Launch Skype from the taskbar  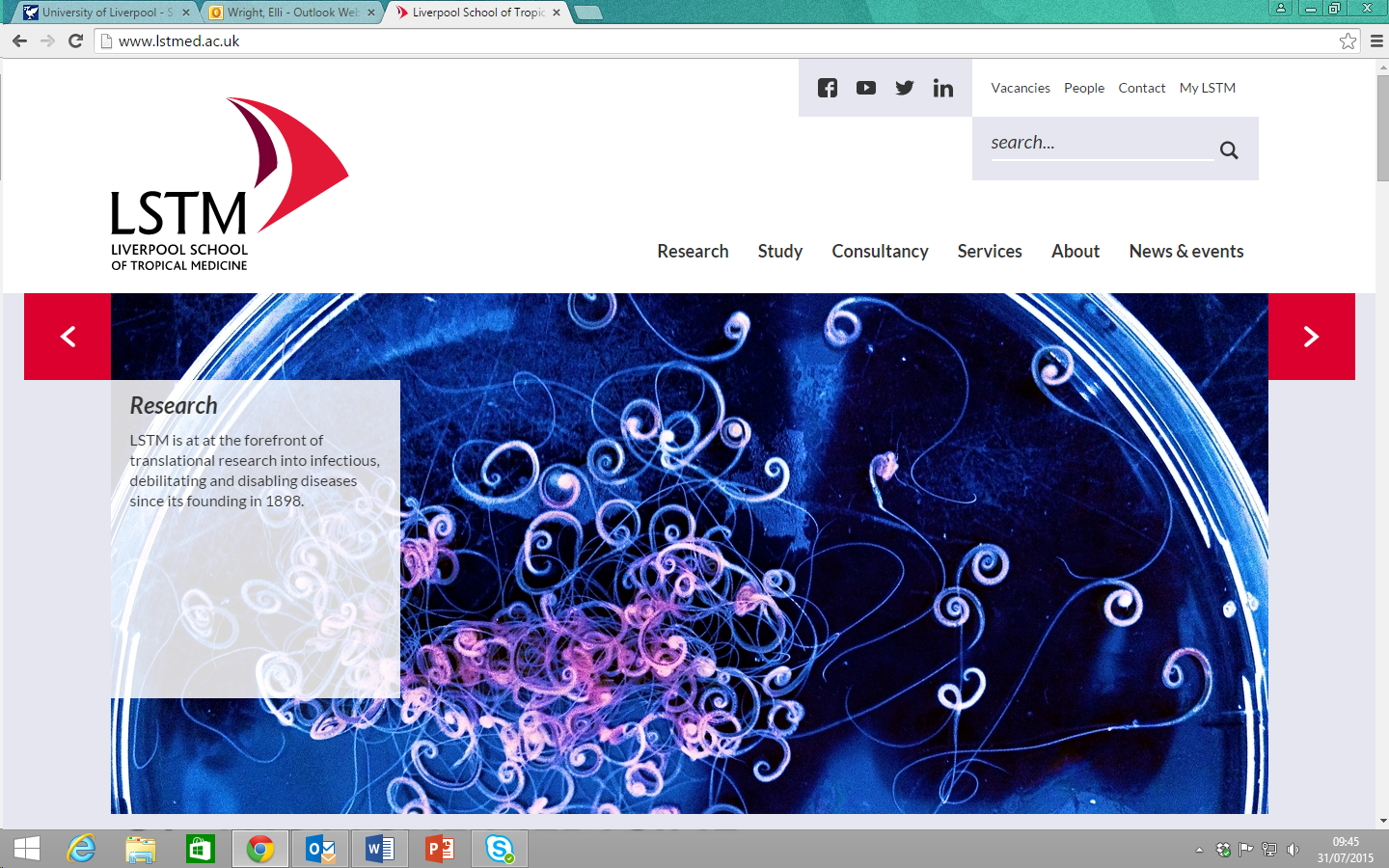pos(500,849)
